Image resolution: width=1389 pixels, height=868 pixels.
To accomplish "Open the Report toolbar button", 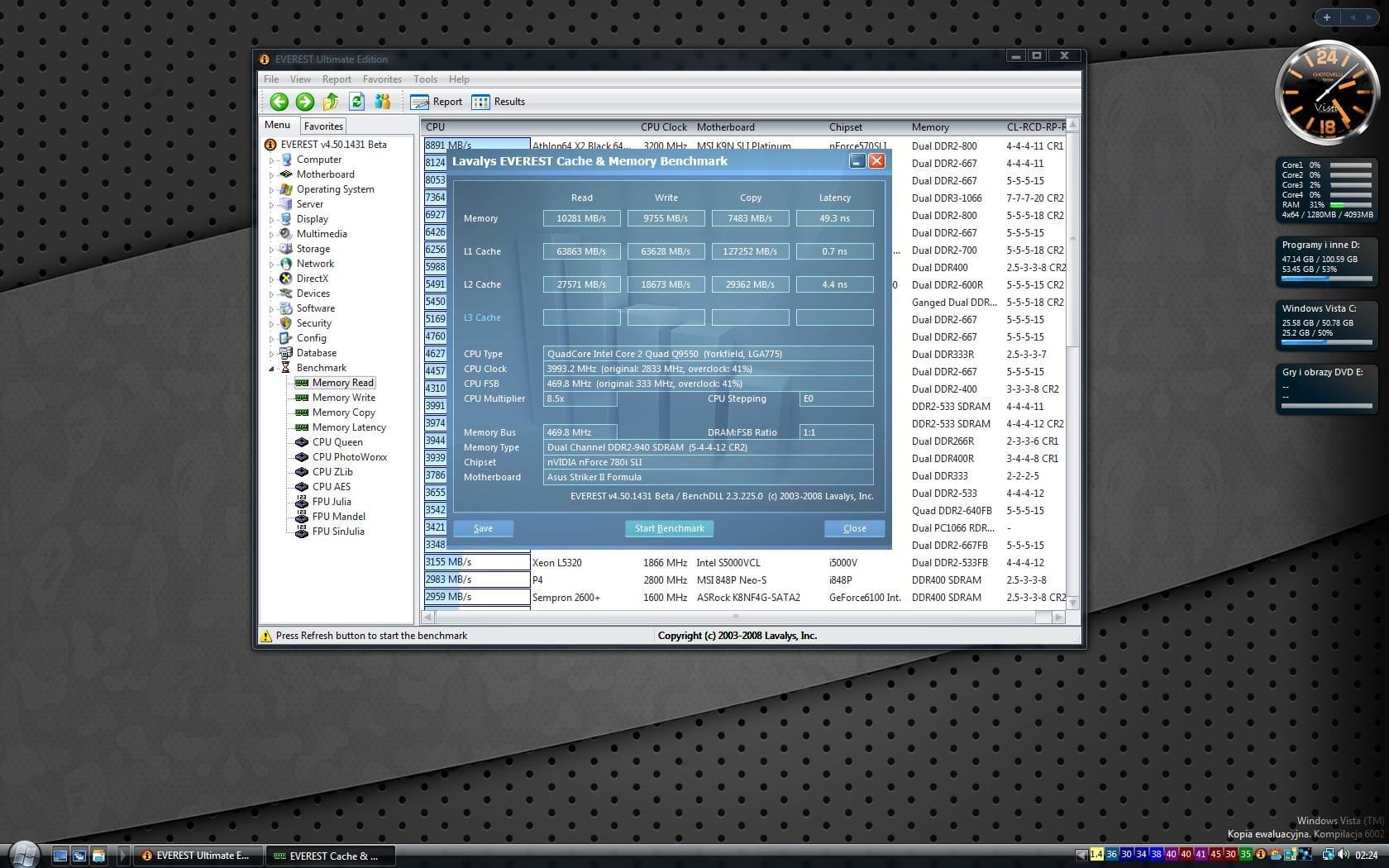I will click(437, 102).
